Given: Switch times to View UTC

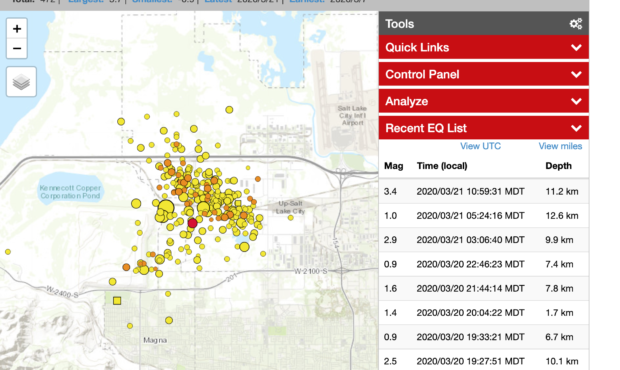Looking at the screenshot, I should (x=480, y=146).
